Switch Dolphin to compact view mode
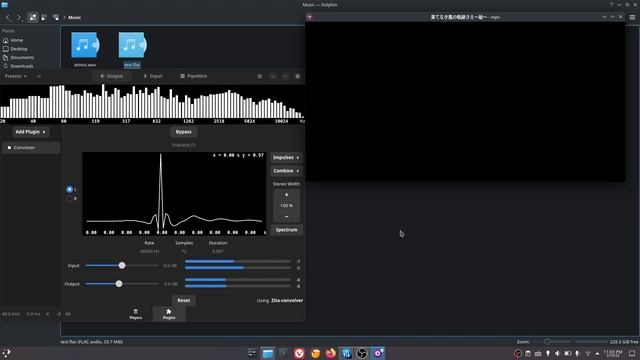The height and width of the screenshot is (360, 640). click(44, 17)
